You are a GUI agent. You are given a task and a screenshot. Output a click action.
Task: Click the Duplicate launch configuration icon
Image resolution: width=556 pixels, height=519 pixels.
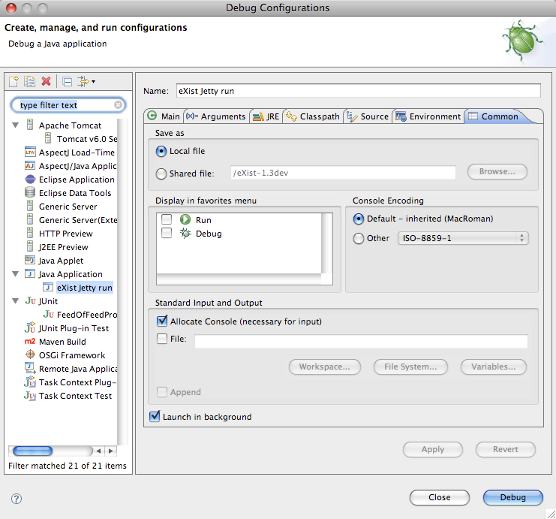(x=29, y=82)
